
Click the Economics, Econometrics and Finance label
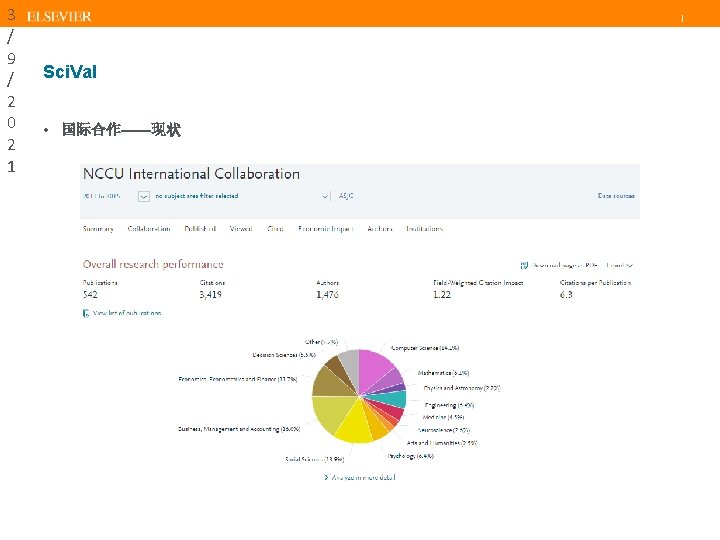(x=237, y=379)
